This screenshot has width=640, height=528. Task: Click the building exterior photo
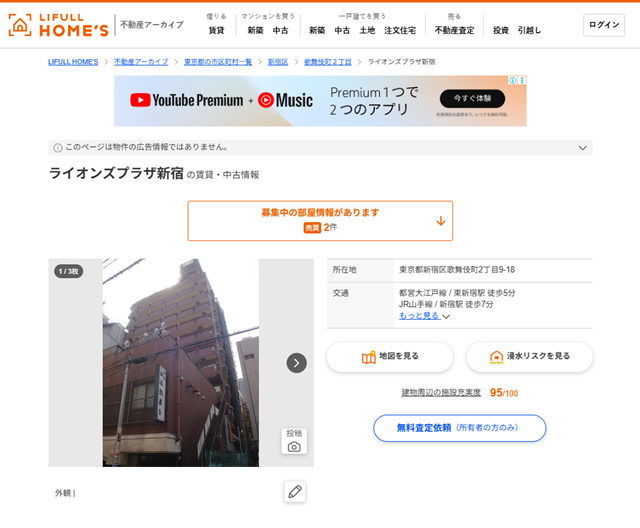(x=180, y=363)
